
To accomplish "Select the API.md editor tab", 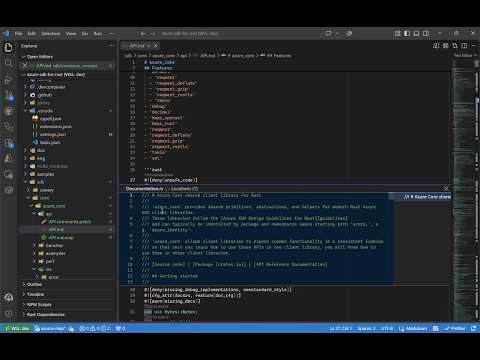I will tap(137, 46).
